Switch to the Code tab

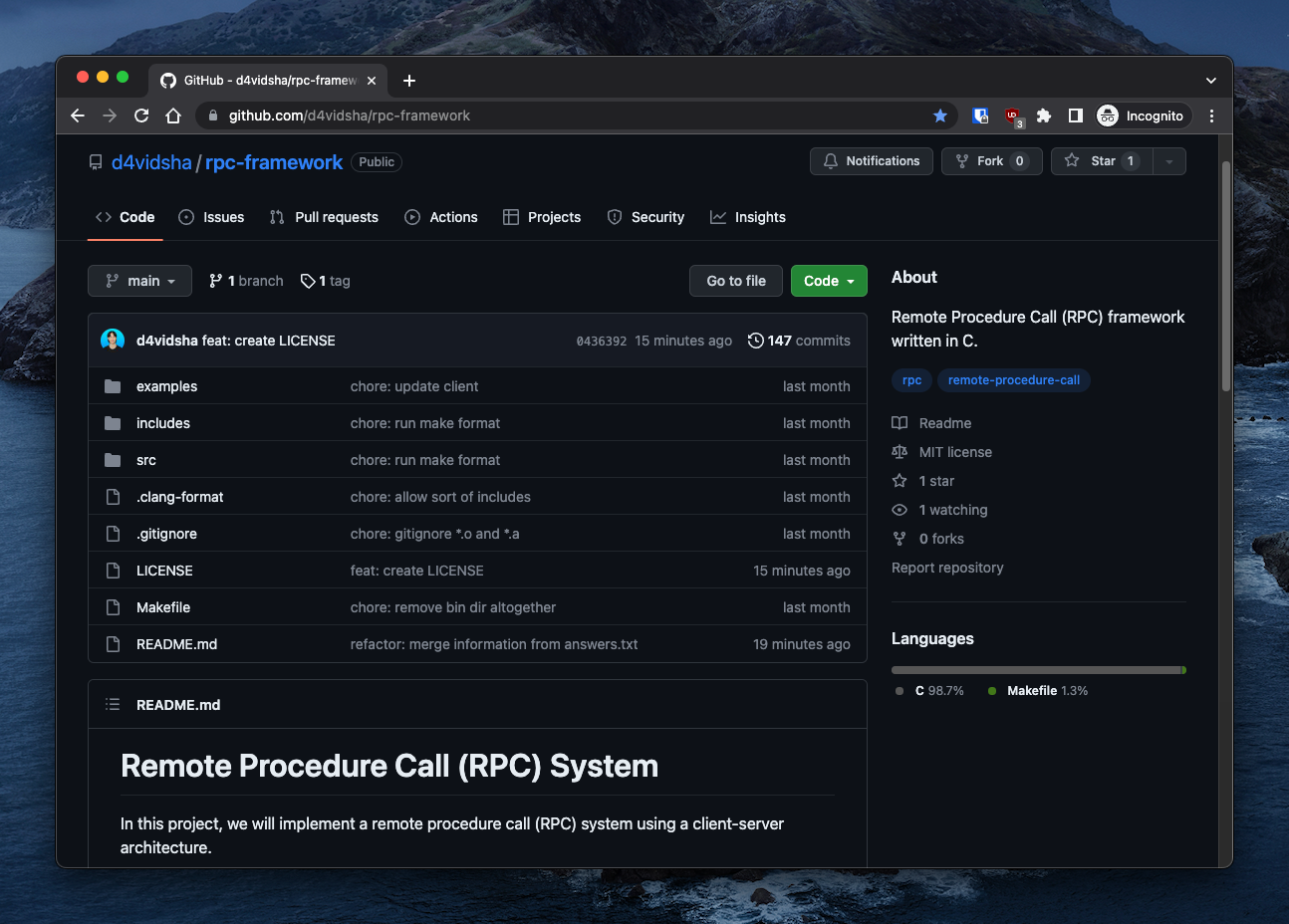(x=126, y=217)
